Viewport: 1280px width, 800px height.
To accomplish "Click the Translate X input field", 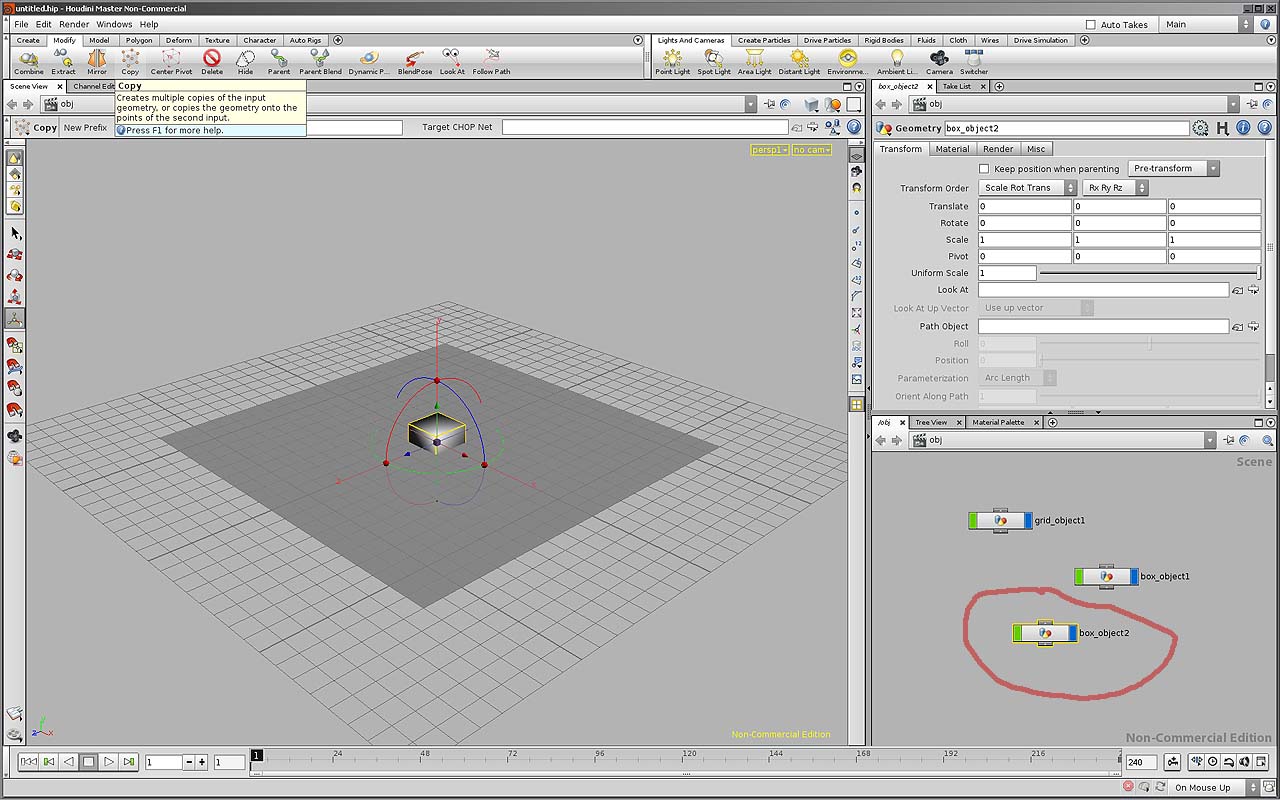I will pos(1025,206).
